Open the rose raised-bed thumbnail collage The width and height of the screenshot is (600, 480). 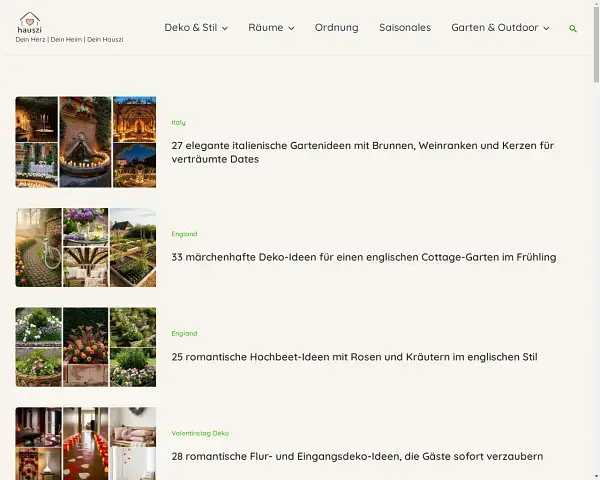coord(86,347)
